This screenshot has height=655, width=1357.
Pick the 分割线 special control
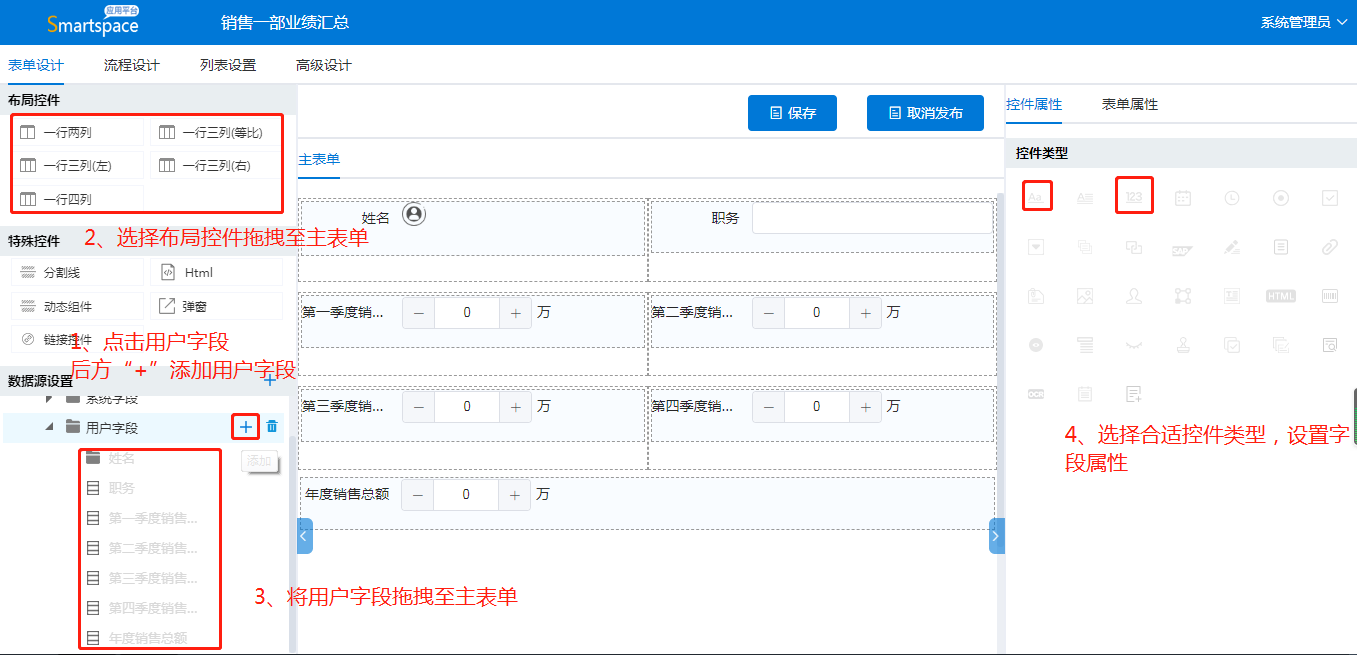pos(78,272)
